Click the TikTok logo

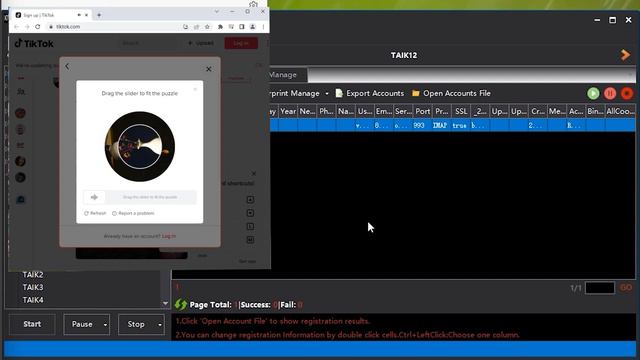pos(34,43)
